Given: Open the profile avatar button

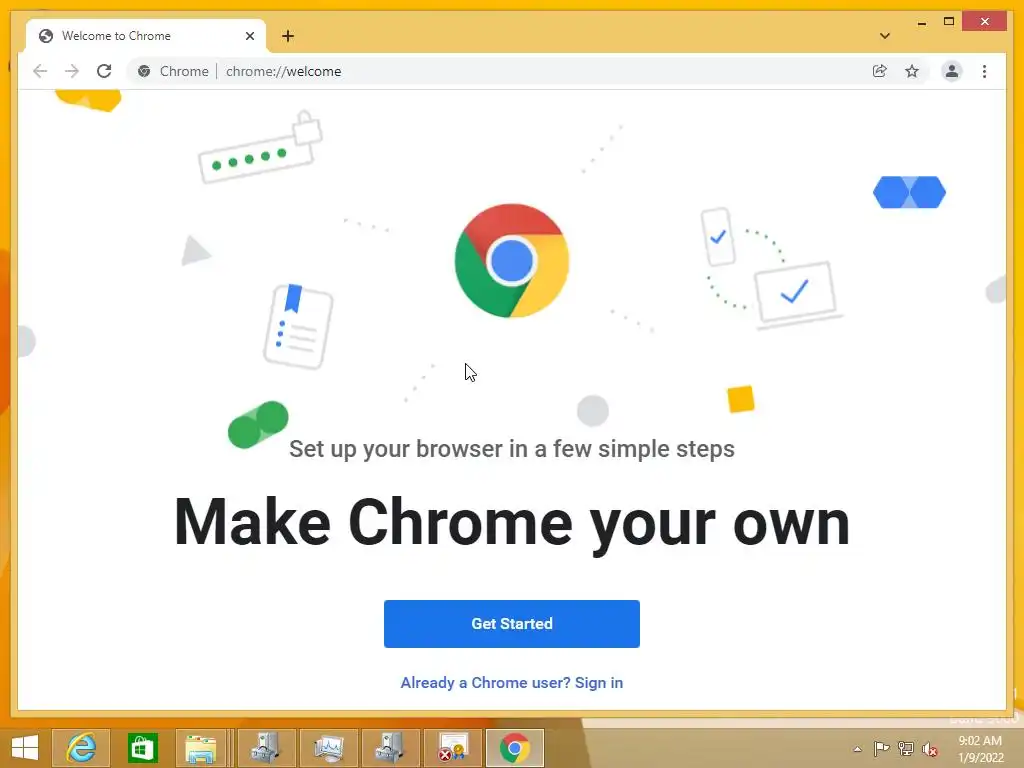Looking at the screenshot, I should 952,71.
